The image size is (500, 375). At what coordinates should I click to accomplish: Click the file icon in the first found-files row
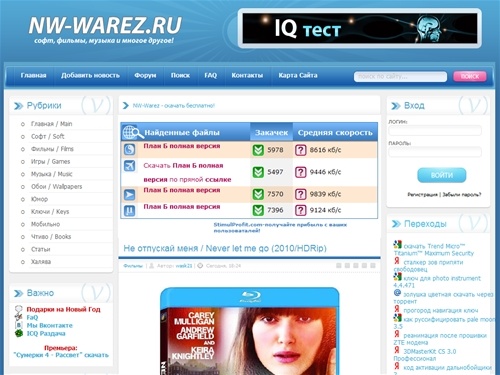tap(129, 149)
